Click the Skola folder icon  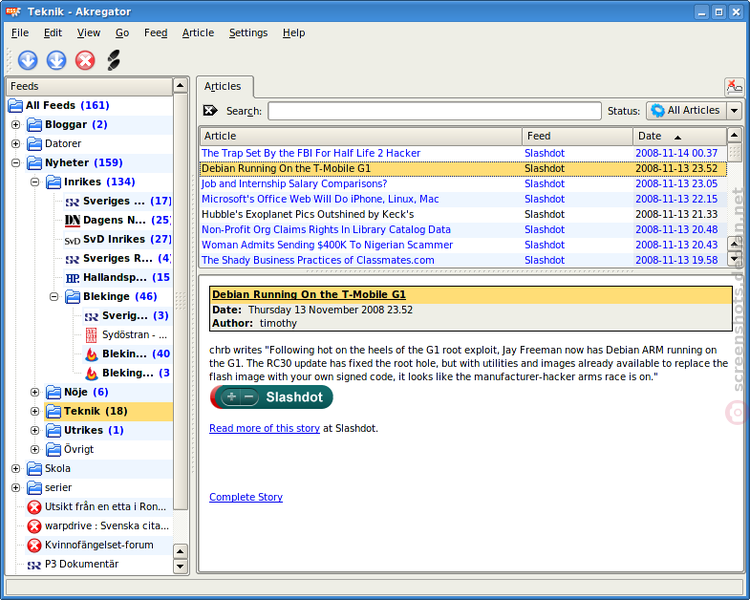pyautogui.click(x=34, y=468)
